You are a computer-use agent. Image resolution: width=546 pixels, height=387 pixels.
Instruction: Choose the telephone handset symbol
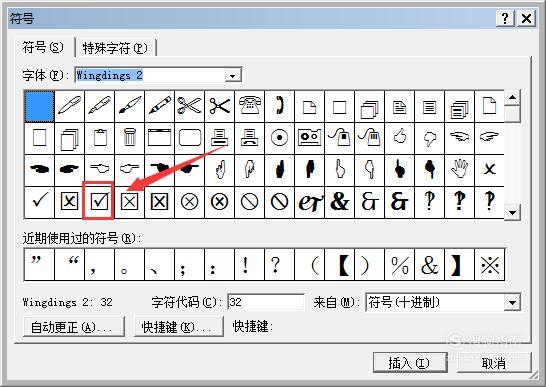coord(279,106)
